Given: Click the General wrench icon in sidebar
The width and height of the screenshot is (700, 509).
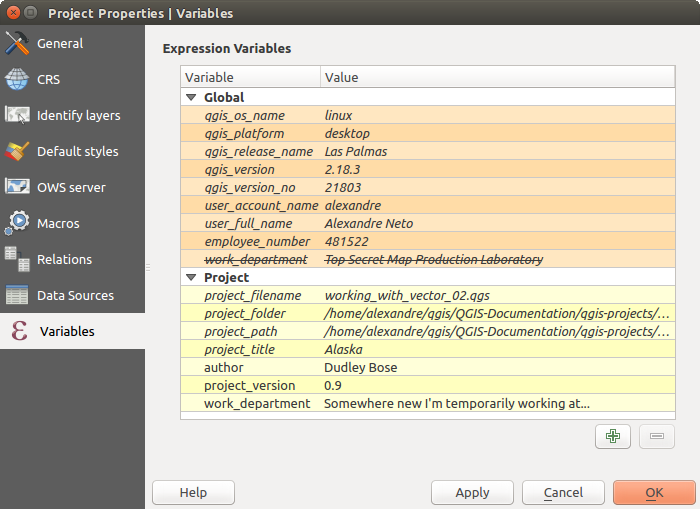Looking at the screenshot, I should pyautogui.click(x=18, y=44).
